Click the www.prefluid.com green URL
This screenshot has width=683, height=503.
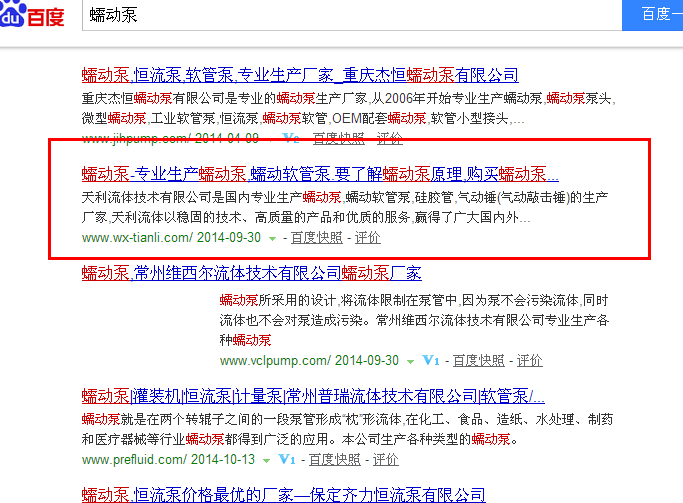pos(134,459)
